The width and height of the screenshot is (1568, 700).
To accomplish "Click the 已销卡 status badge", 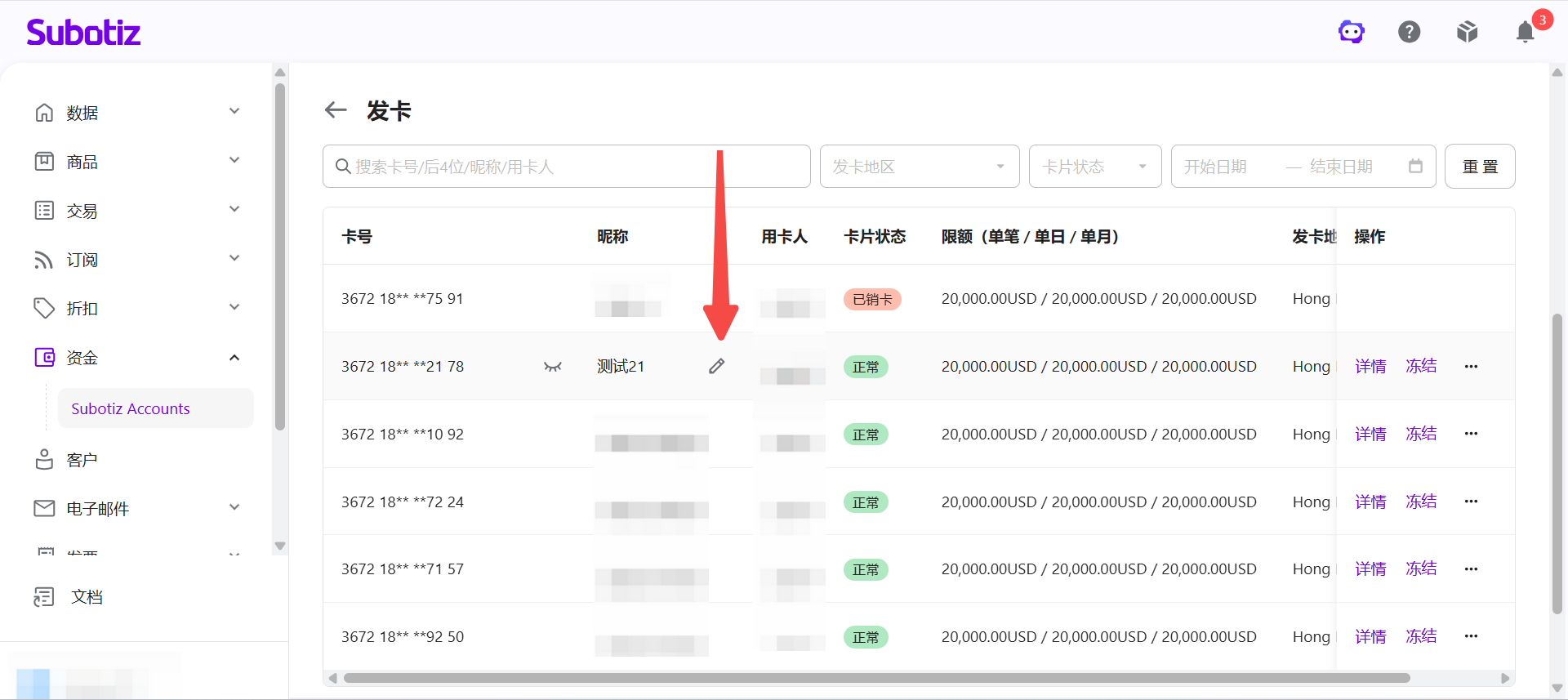I will click(x=872, y=300).
